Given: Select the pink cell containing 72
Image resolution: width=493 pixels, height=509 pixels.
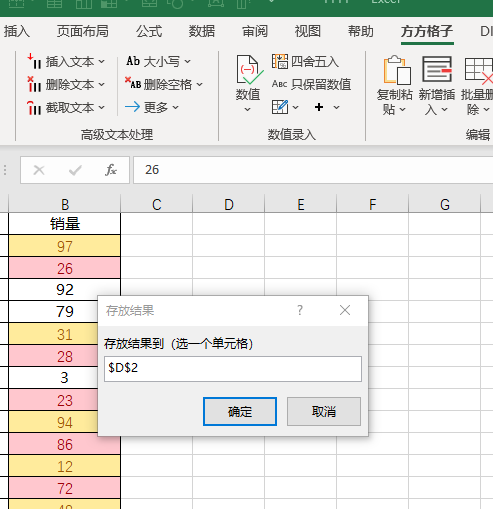Looking at the screenshot, I should (65, 488).
